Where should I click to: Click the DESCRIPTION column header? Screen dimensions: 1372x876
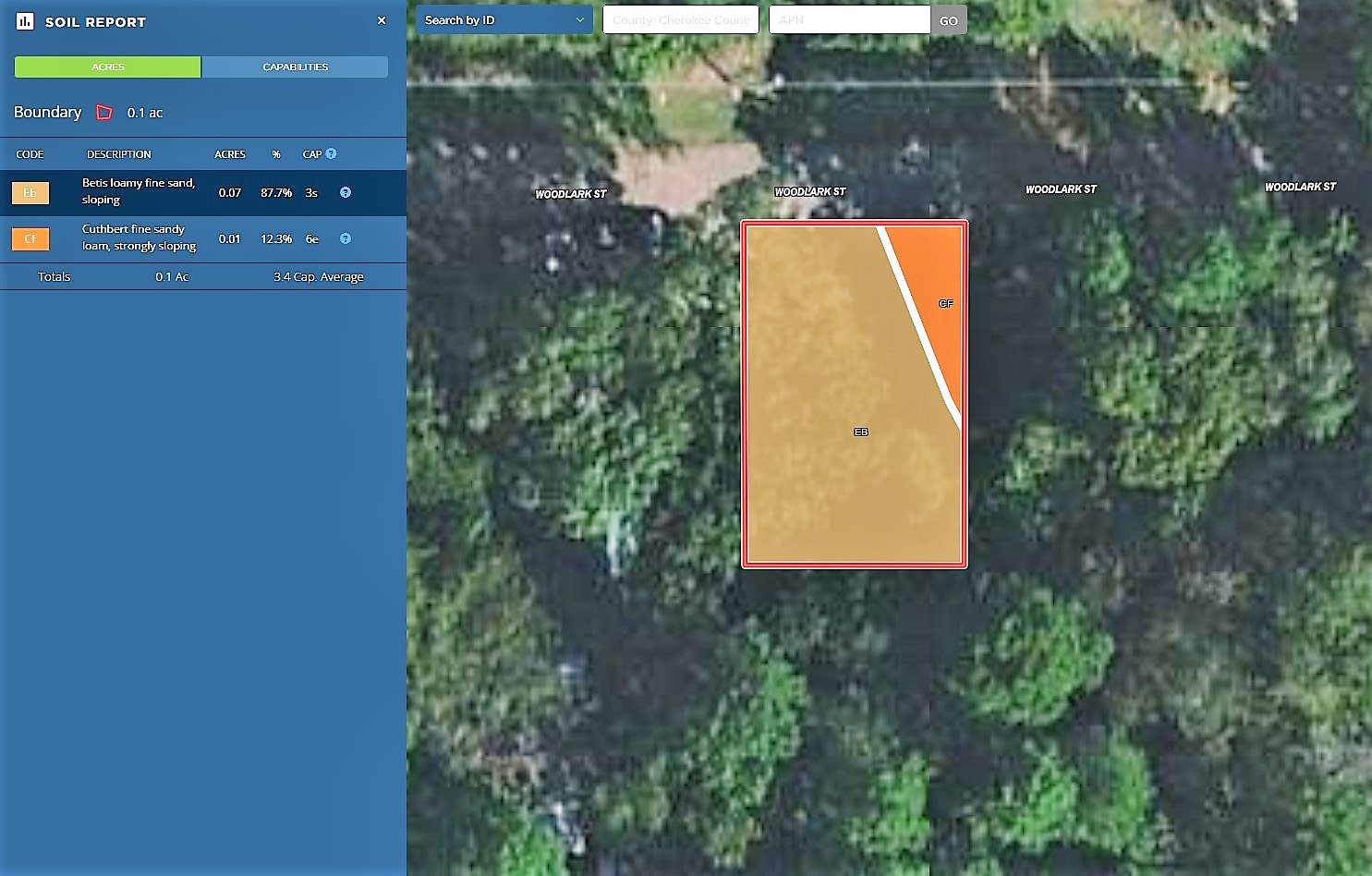(119, 154)
